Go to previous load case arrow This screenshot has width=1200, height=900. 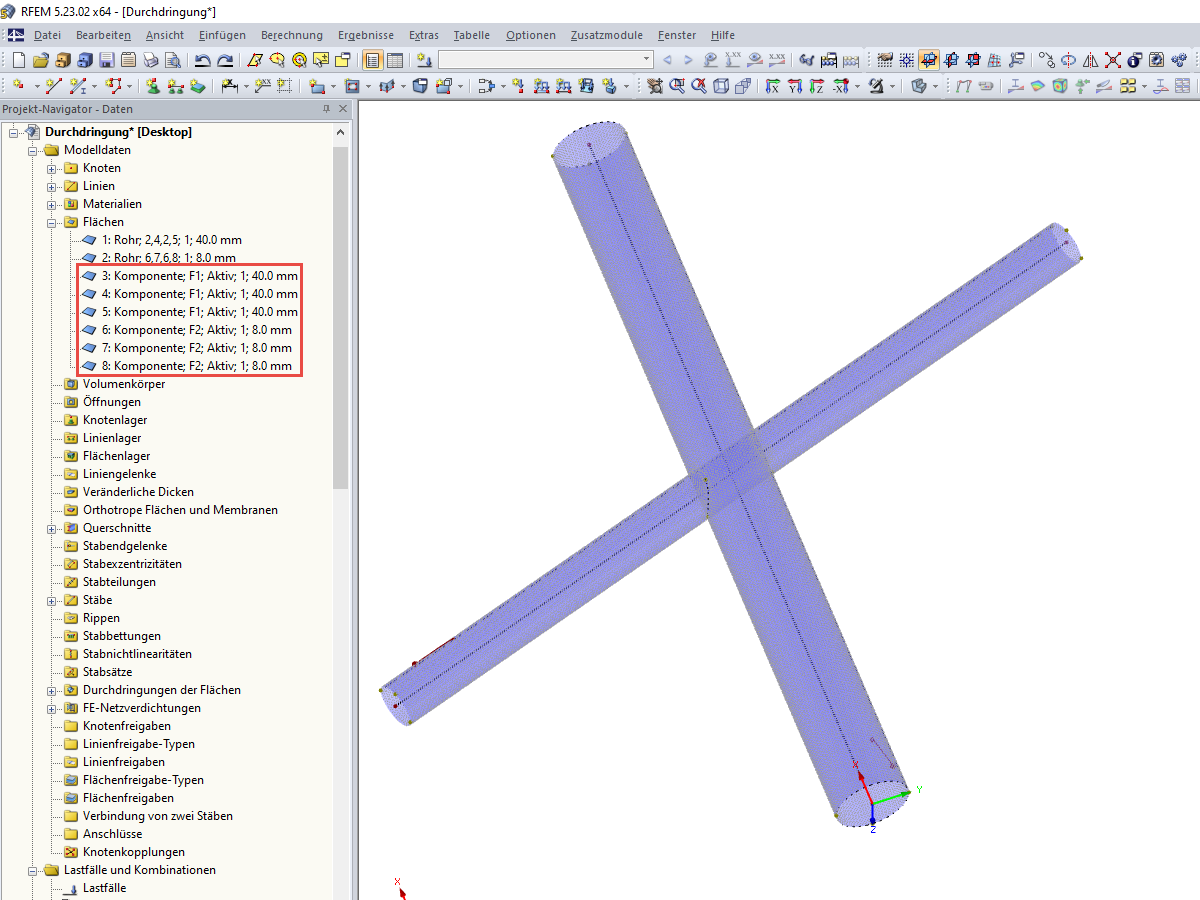(666, 60)
